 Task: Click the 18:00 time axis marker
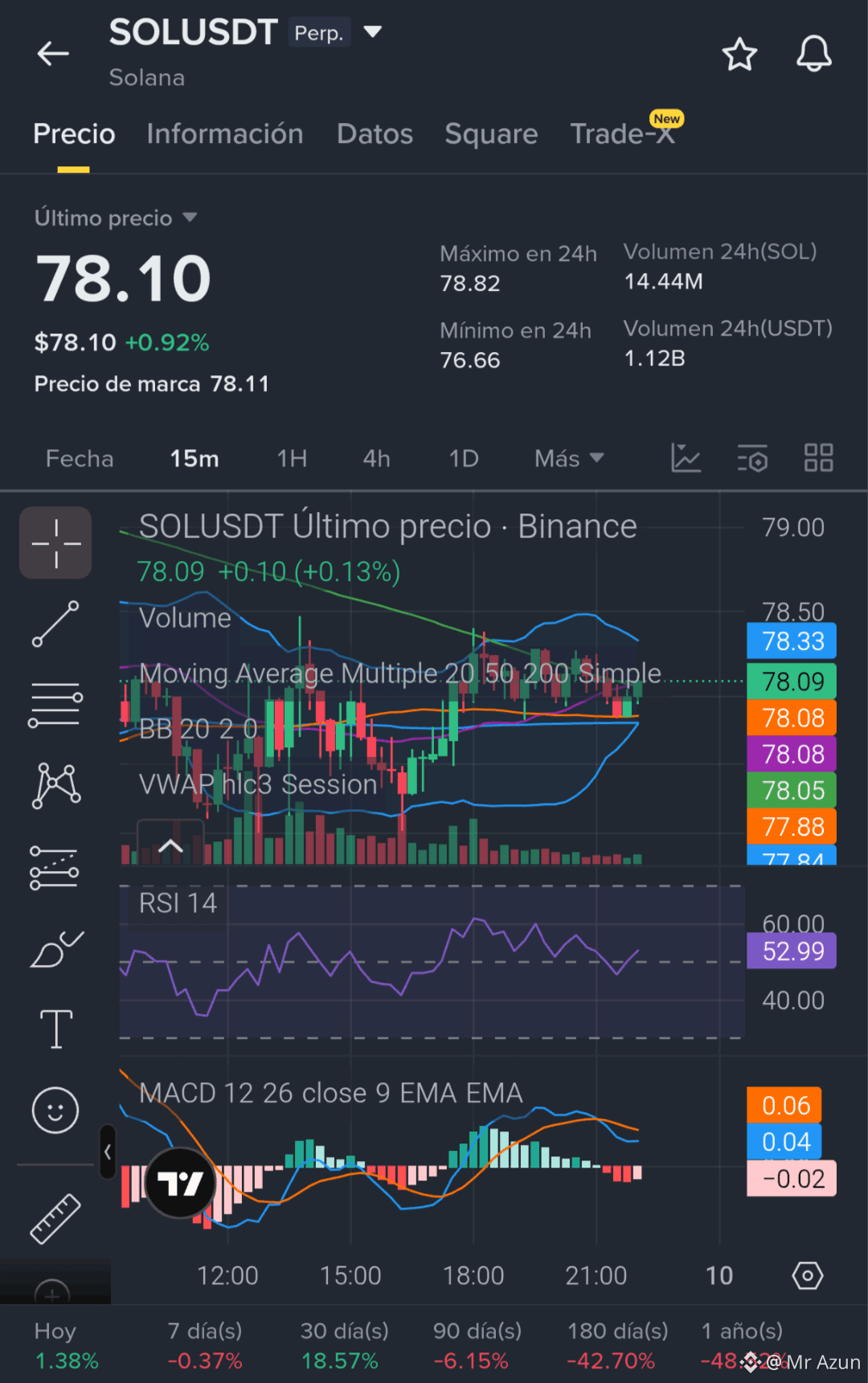point(473,1275)
